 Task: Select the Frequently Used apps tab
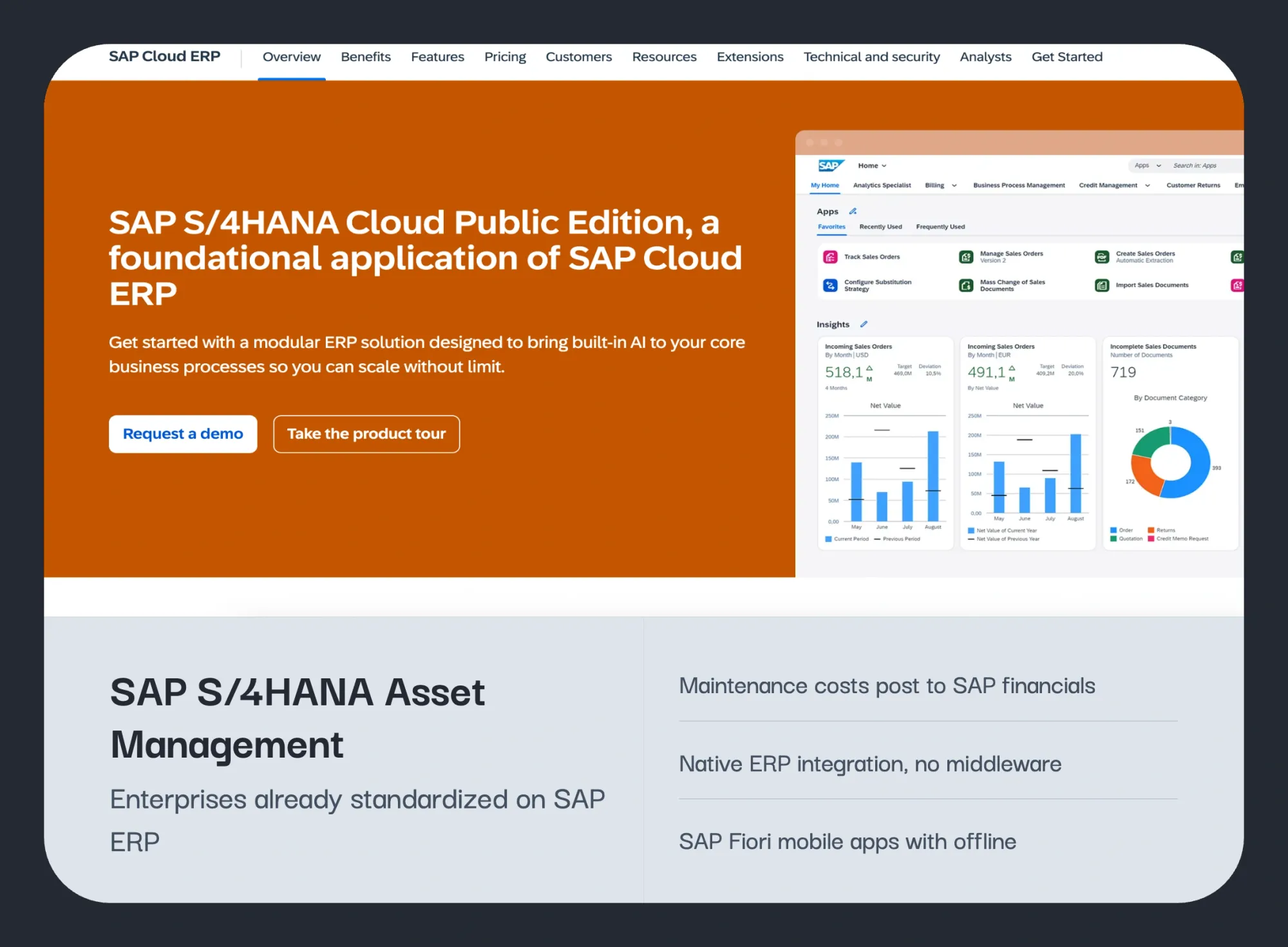coord(940,227)
